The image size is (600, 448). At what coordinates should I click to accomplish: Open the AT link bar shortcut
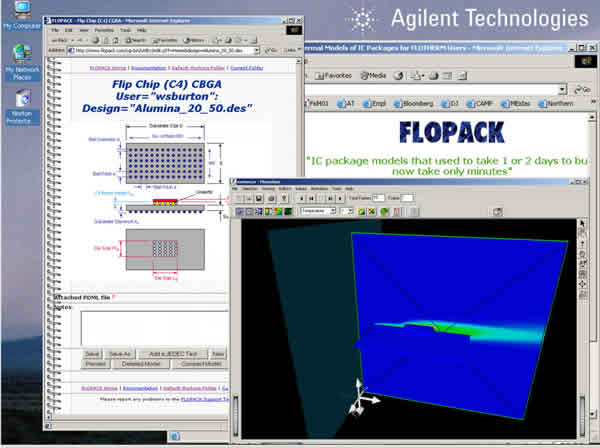pos(346,104)
